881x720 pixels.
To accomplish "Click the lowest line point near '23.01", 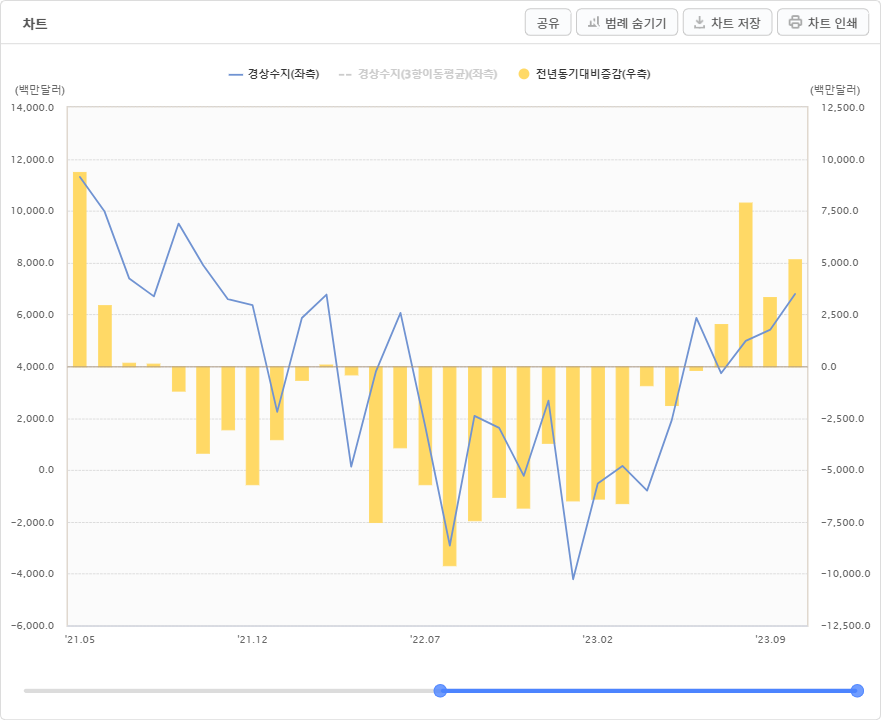I will [x=573, y=579].
